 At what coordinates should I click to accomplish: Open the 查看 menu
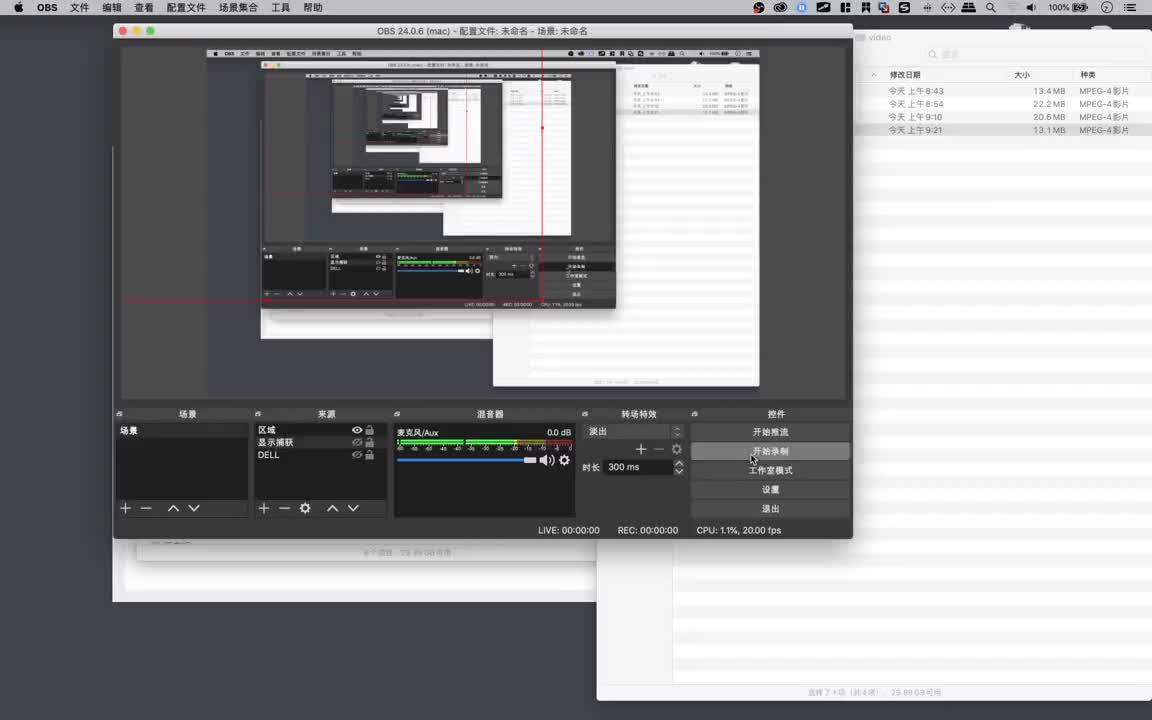(x=144, y=7)
